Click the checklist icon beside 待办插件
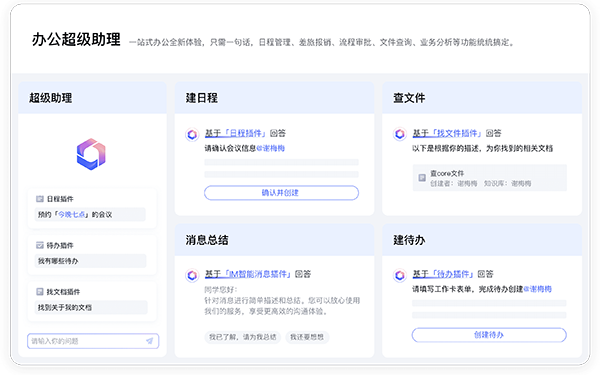 click(39, 245)
